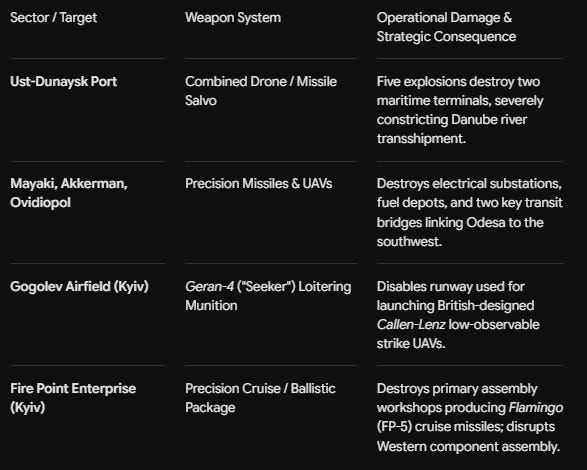This screenshot has height=470, width=587.
Task: Select the Fire Point Enterprise (Kyiv) cell
Action: [x=73, y=398]
